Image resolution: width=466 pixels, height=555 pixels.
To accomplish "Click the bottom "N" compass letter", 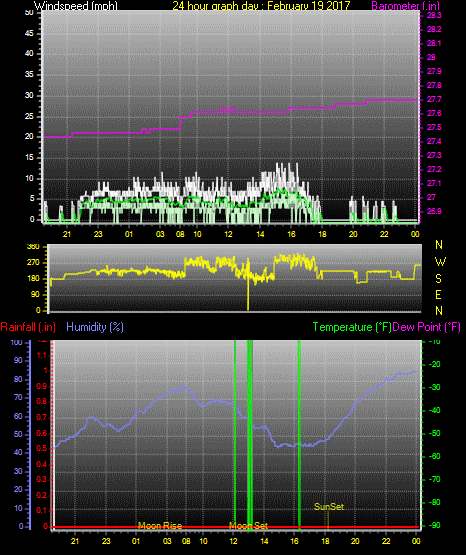I will coord(439,311).
